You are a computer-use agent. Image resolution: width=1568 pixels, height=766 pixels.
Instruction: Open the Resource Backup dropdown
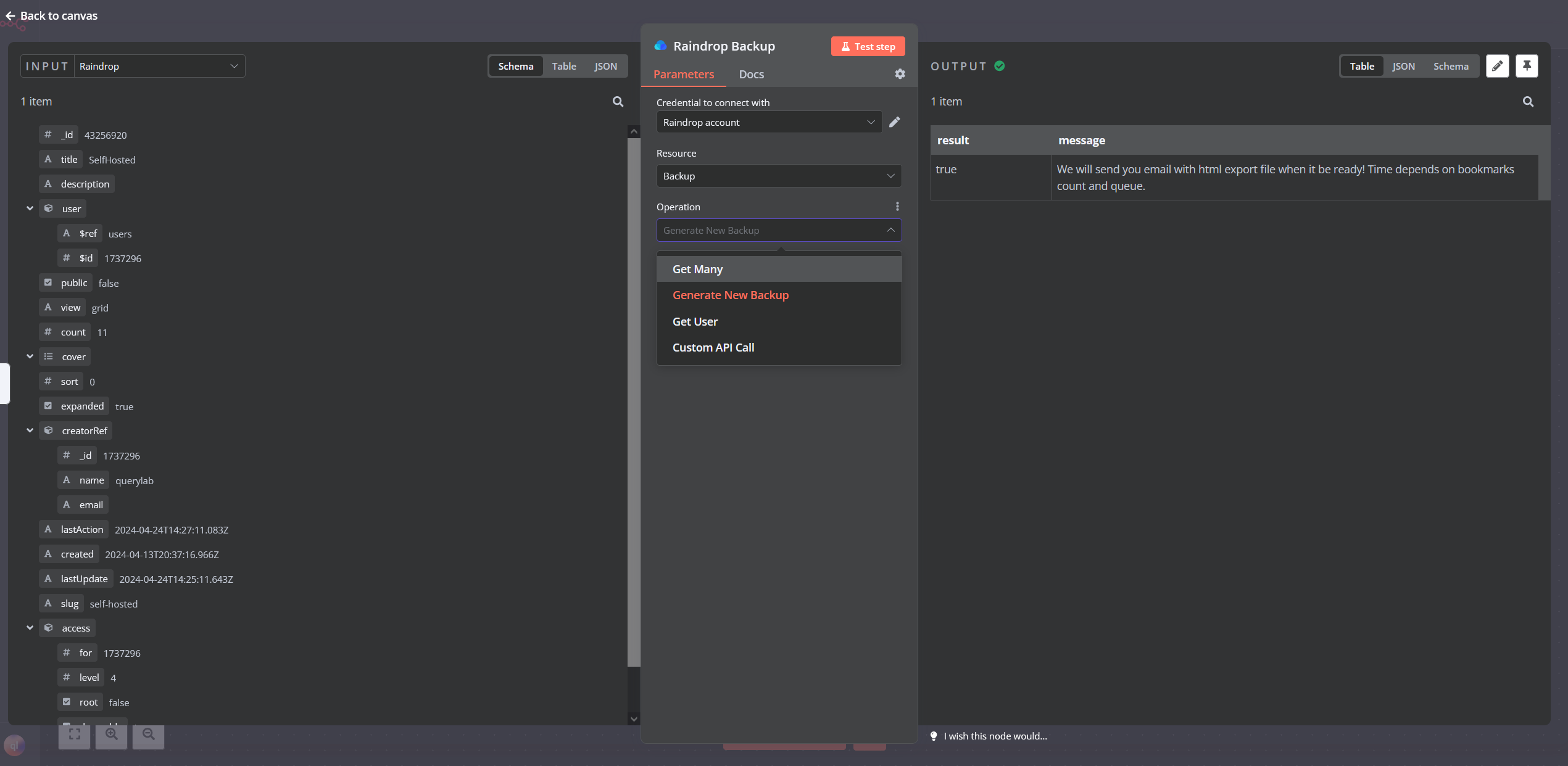click(779, 176)
